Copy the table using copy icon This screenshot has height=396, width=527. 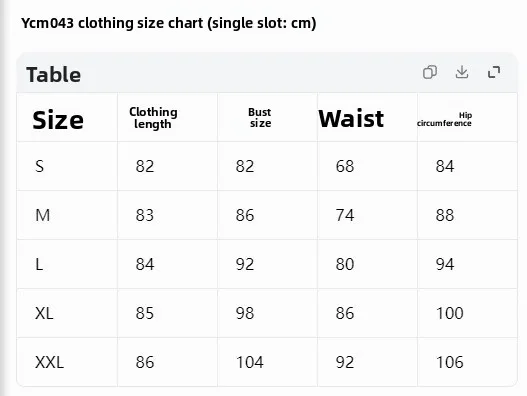click(x=430, y=72)
